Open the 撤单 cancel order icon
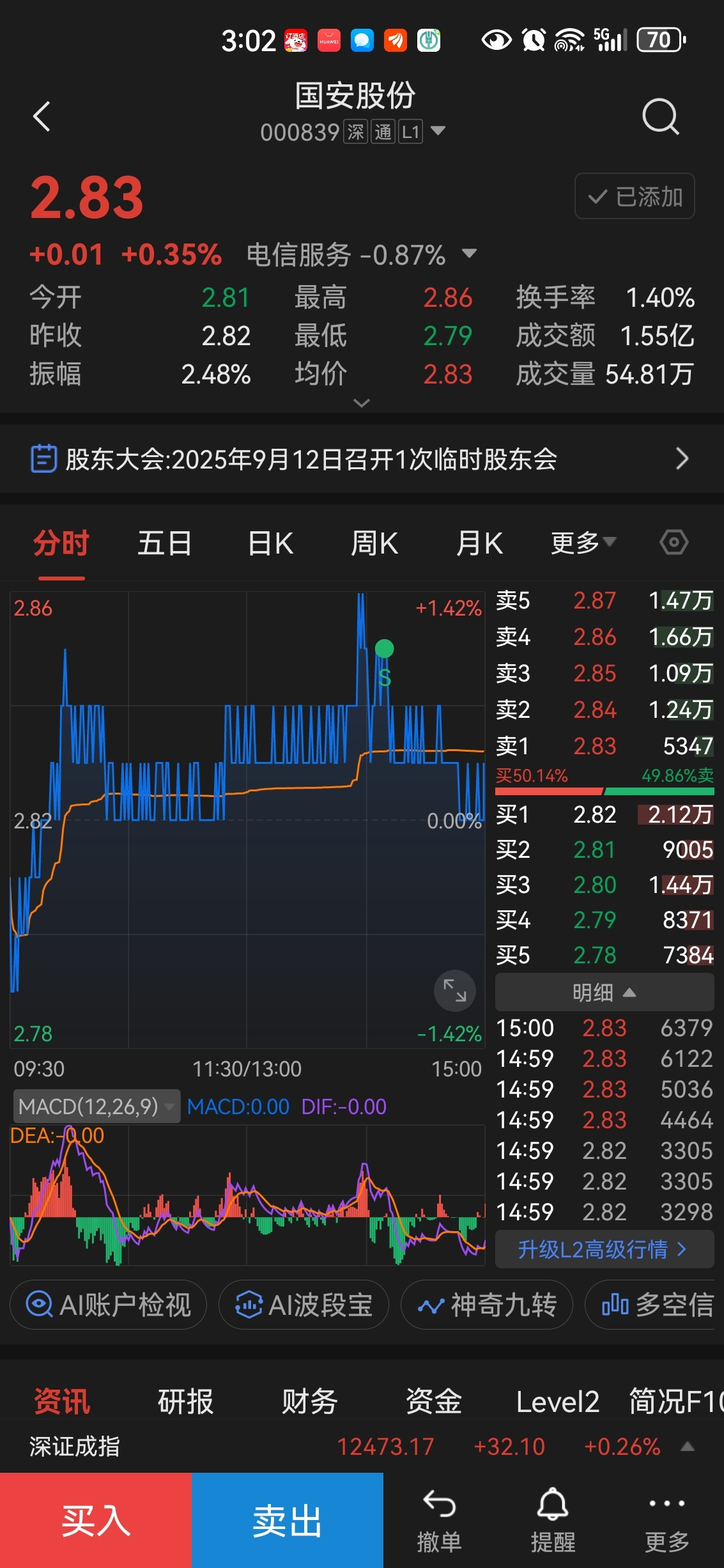 (439, 1521)
